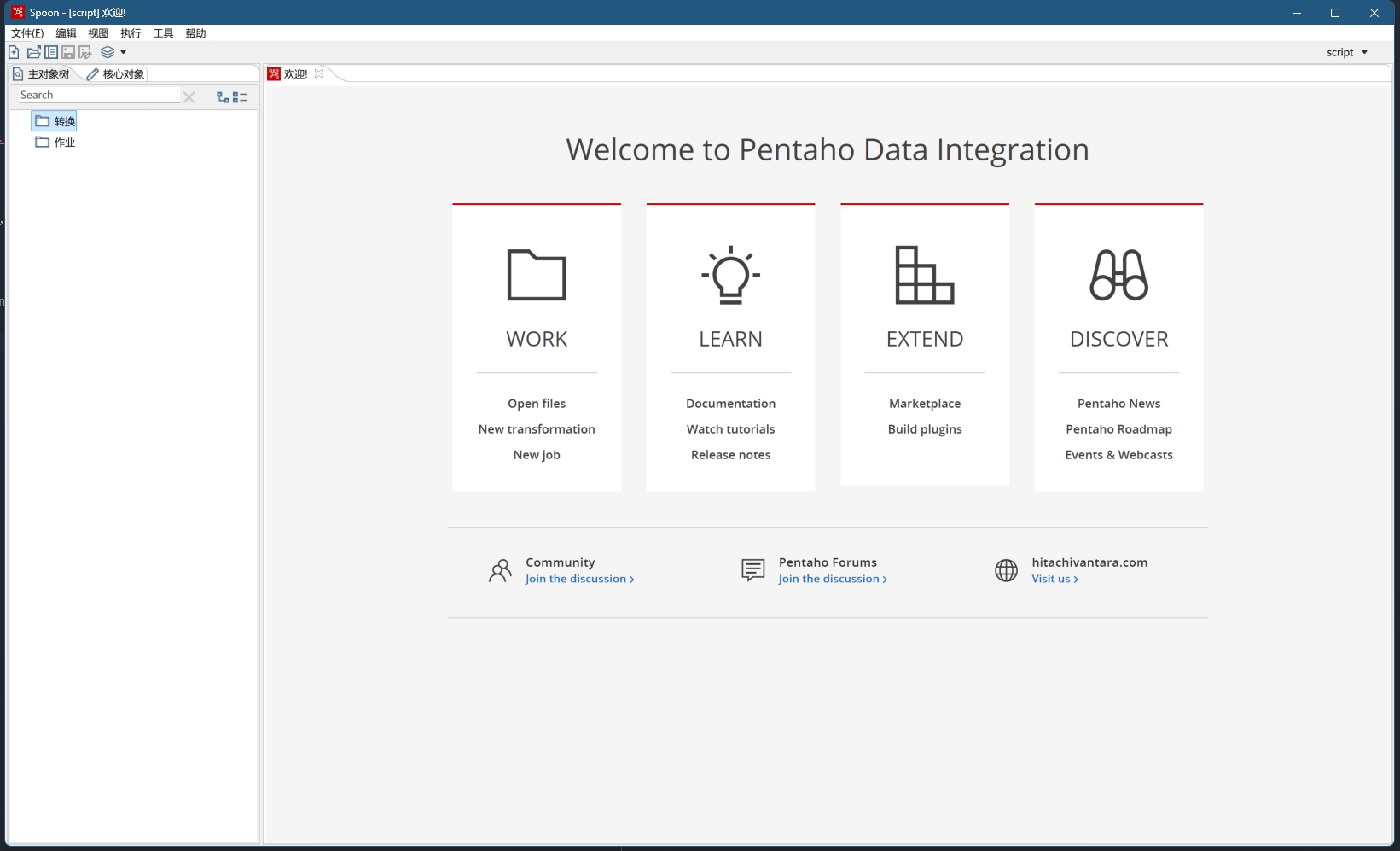Select the 作业 folder in tree
Image resolution: width=1400 pixels, height=851 pixels.
coord(64,143)
